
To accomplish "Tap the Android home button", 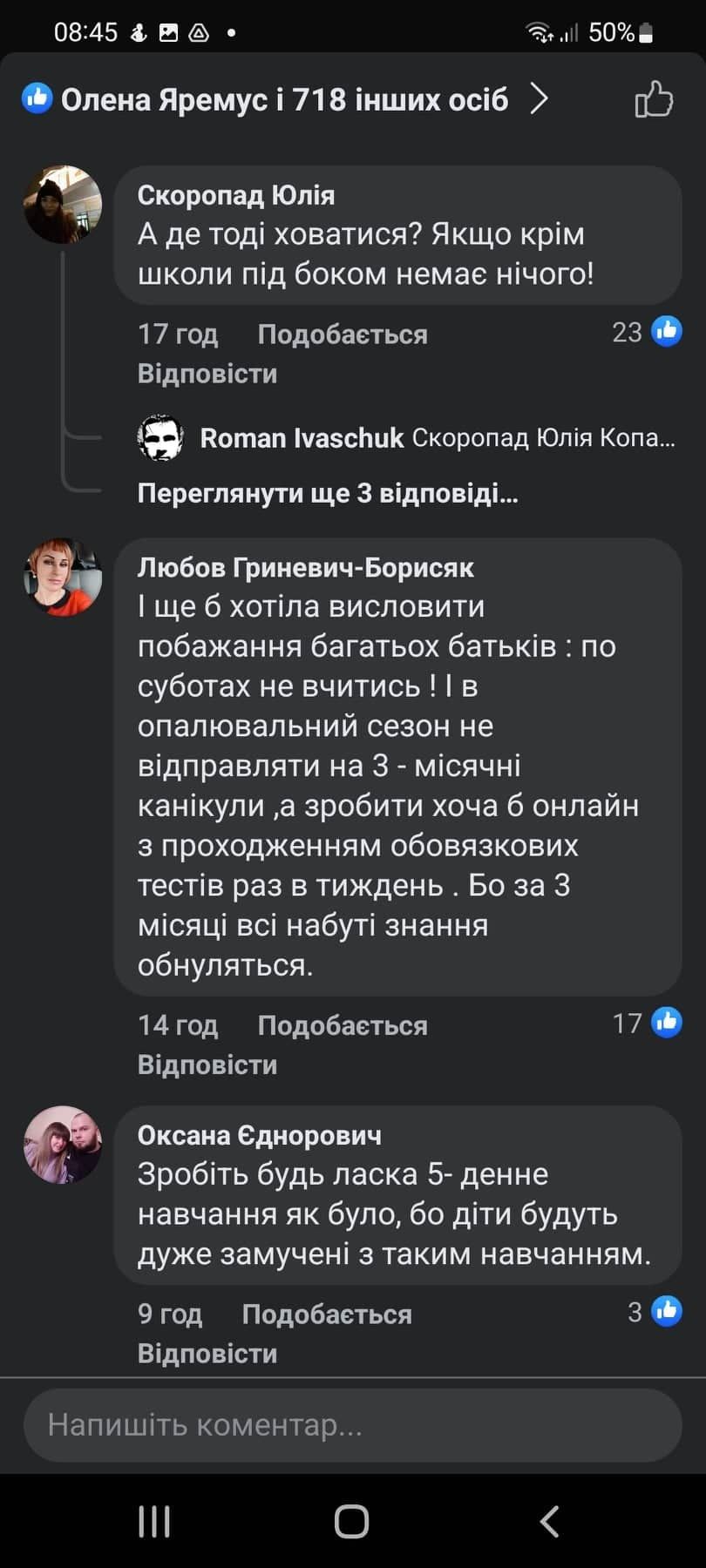I will [352, 1521].
